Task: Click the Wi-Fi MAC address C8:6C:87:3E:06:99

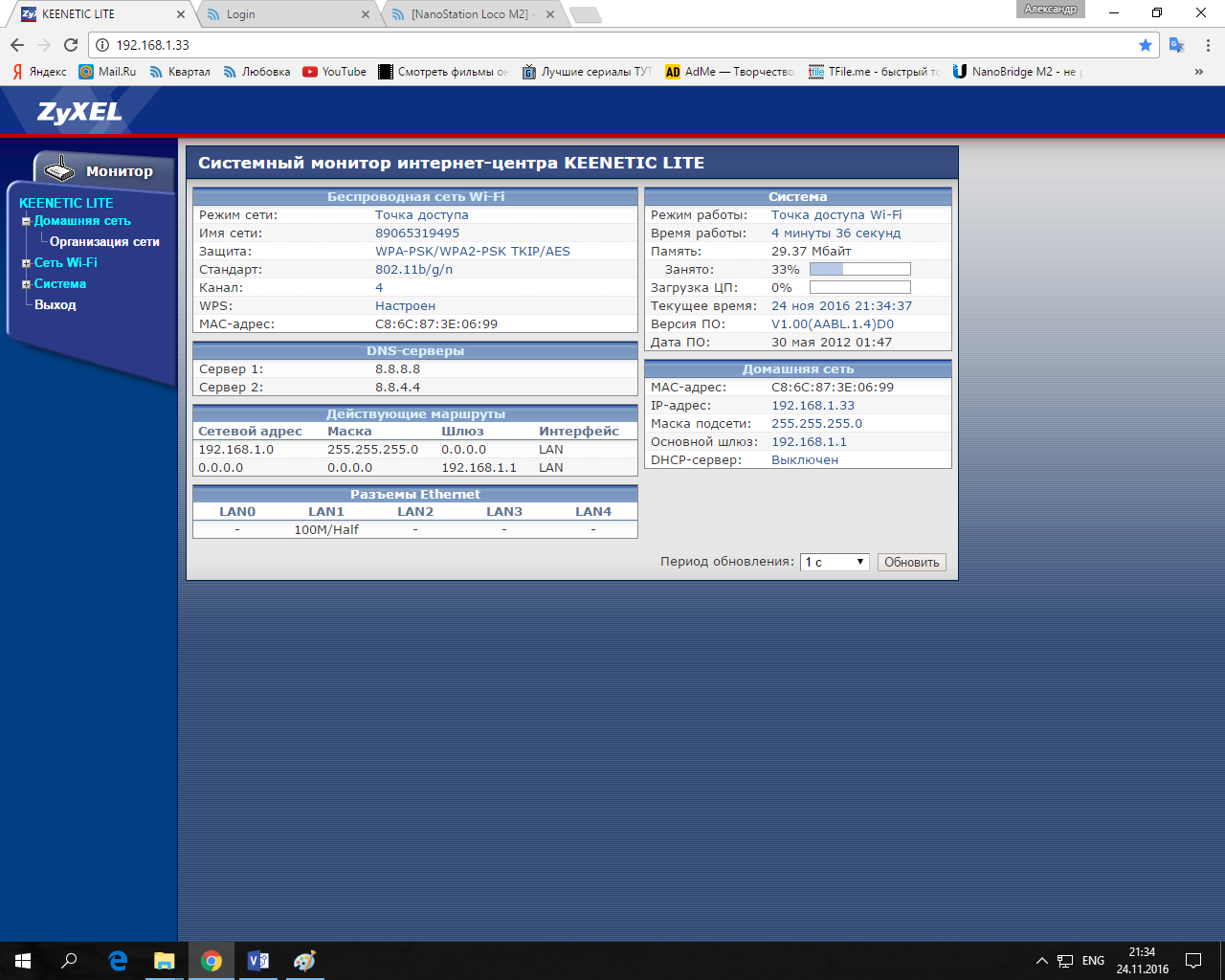Action: pyautogui.click(x=436, y=324)
